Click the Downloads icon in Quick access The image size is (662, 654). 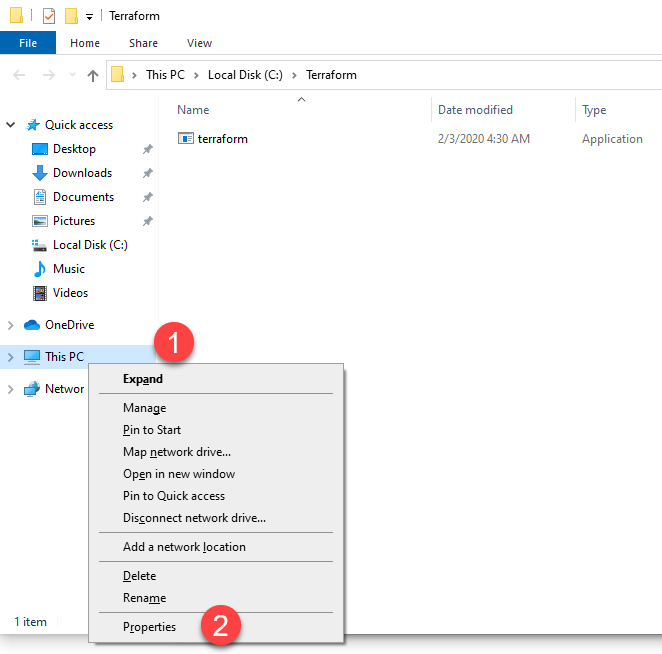pos(40,173)
